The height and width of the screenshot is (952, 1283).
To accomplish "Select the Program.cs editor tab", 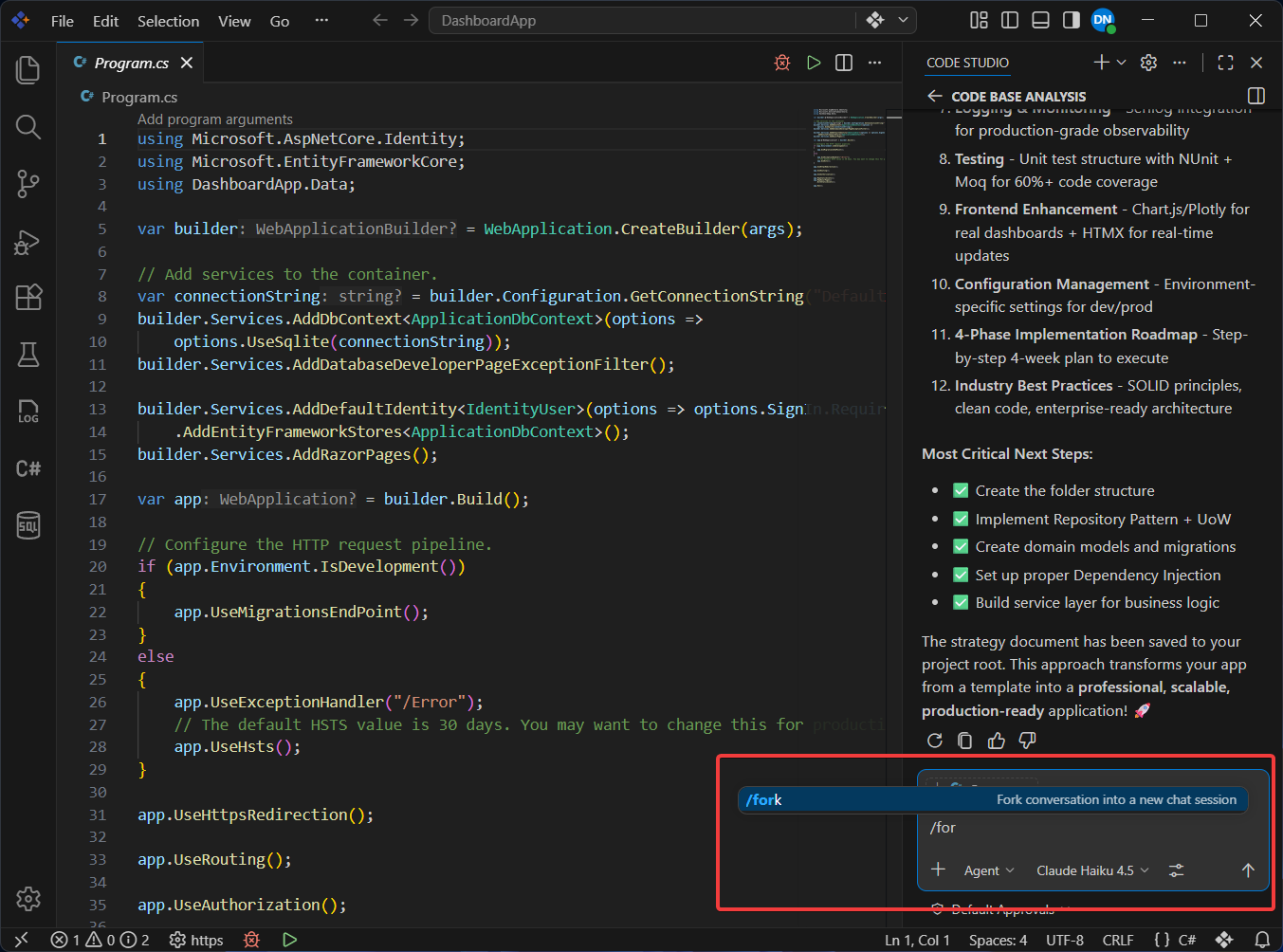I will coord(132,63).
